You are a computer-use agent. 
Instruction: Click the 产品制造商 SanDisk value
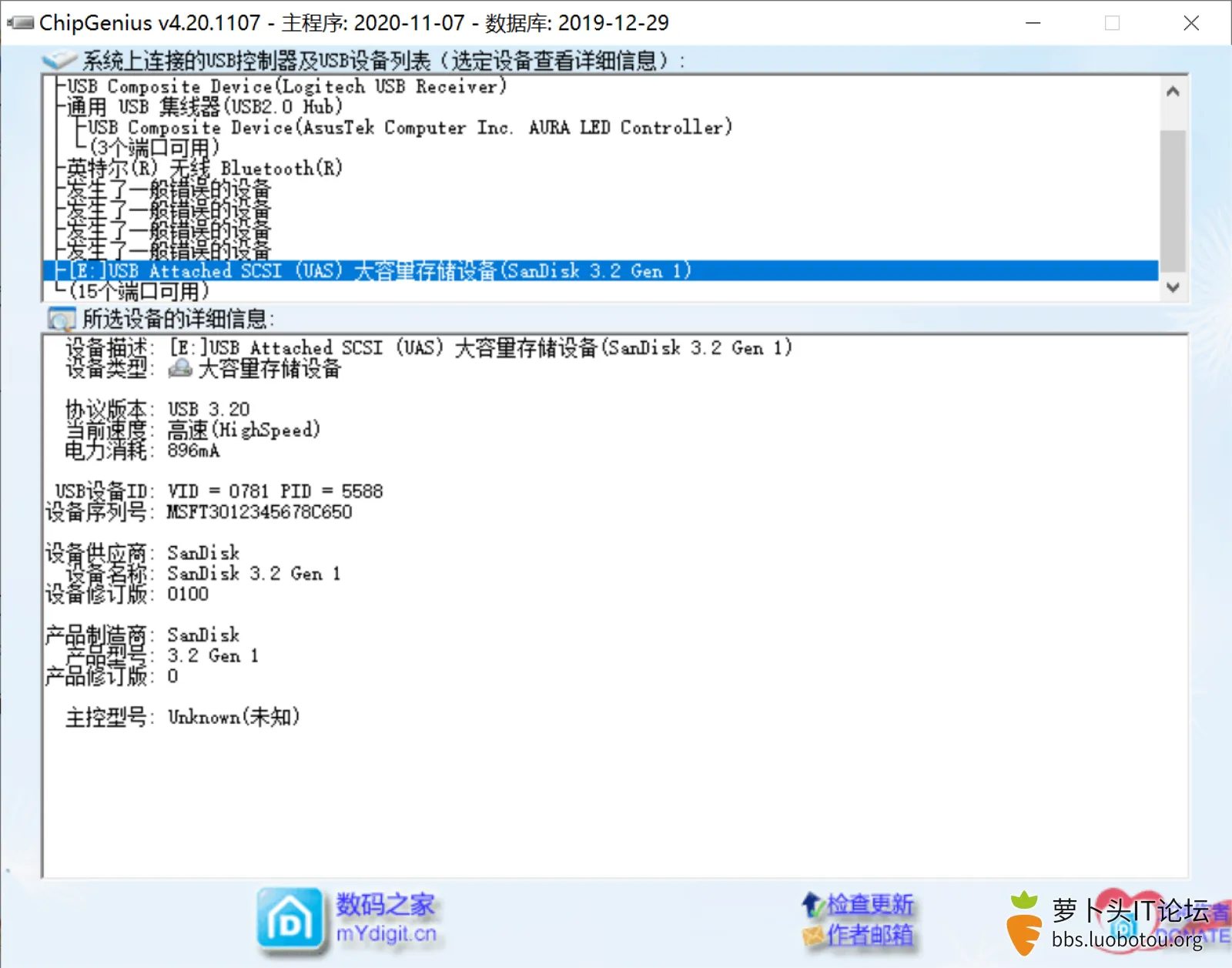[x=203, y=635]
